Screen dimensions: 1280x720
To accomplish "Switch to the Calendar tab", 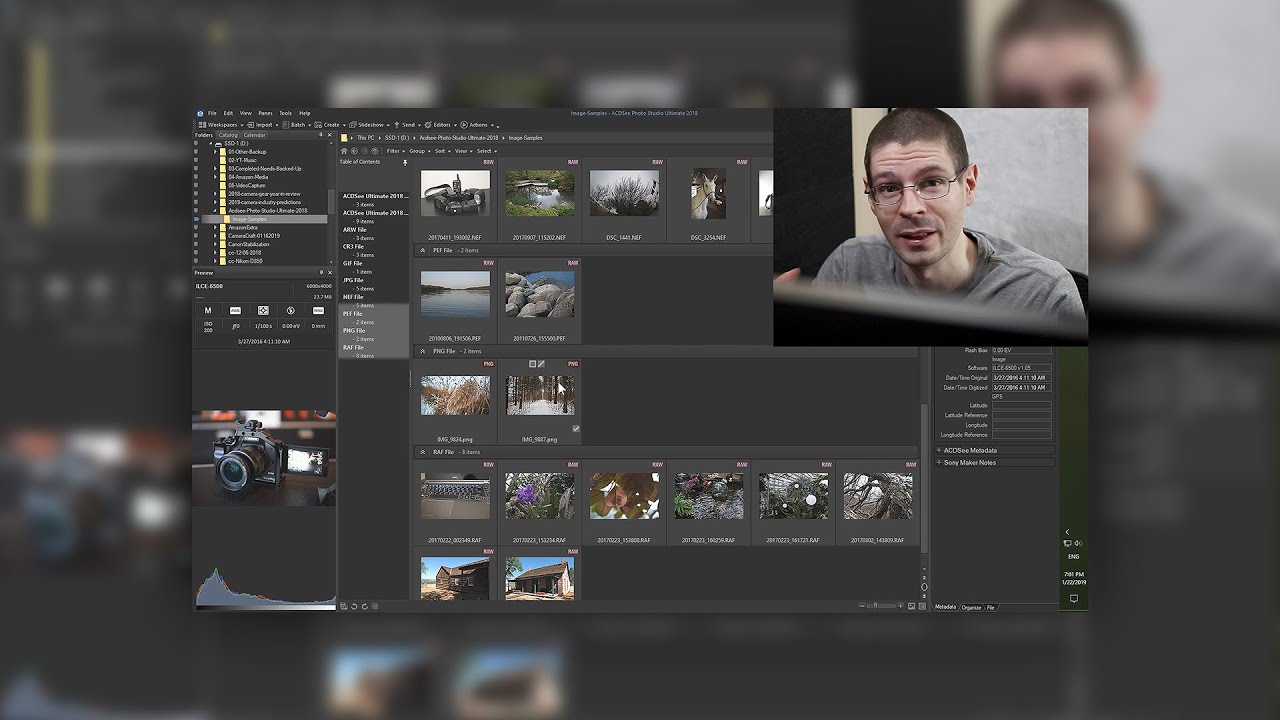I will (255, 135).
